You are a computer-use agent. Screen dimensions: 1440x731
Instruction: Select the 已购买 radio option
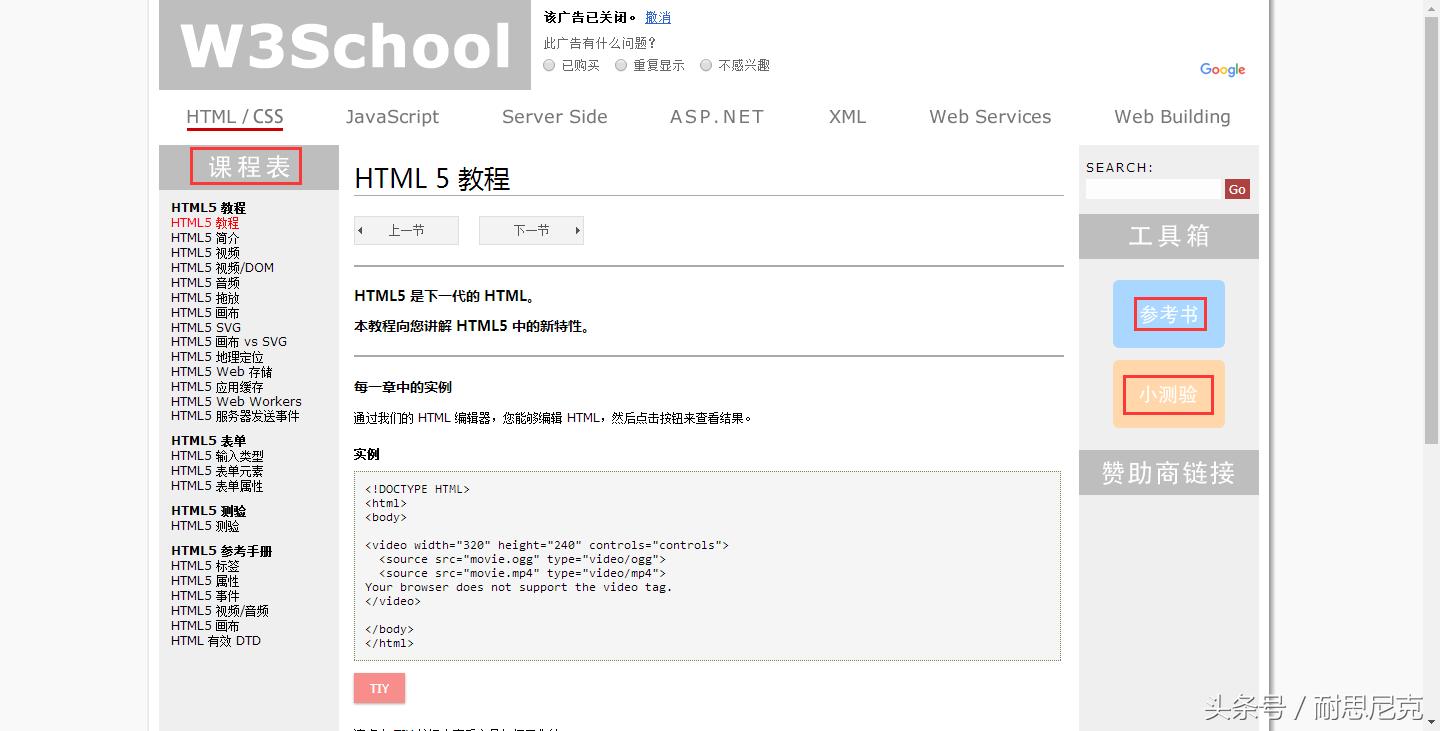point(549,64)
